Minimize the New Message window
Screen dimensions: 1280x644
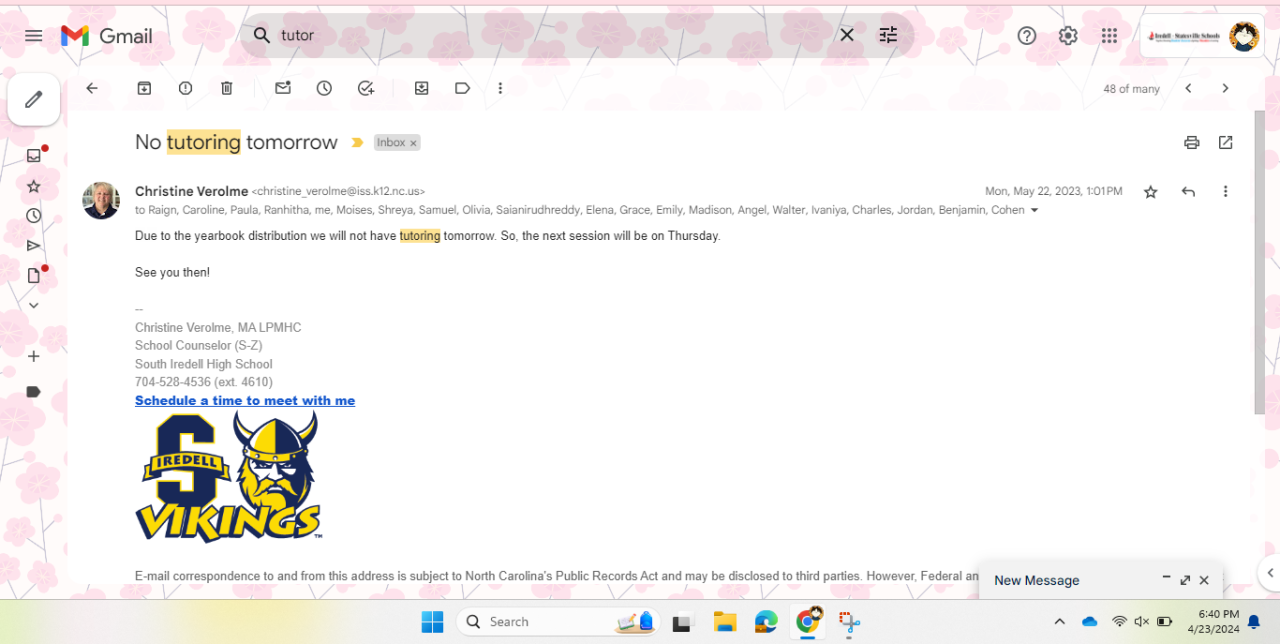point(1166,579)
